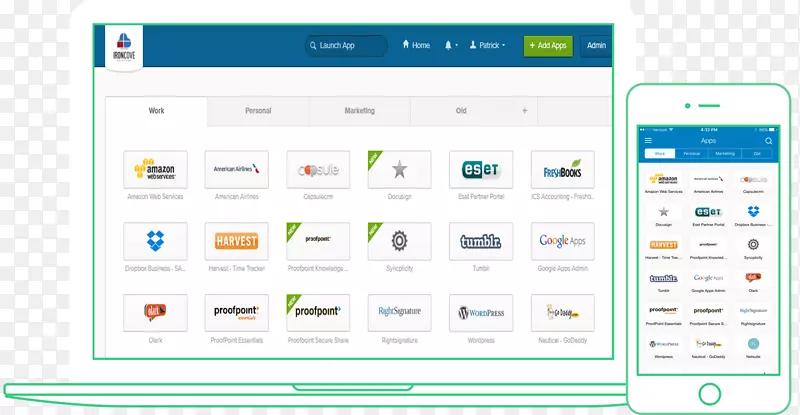Open the notifications bell dropdown
The height and width of the screenshot is (415, 800).
(x=452, y=45)
